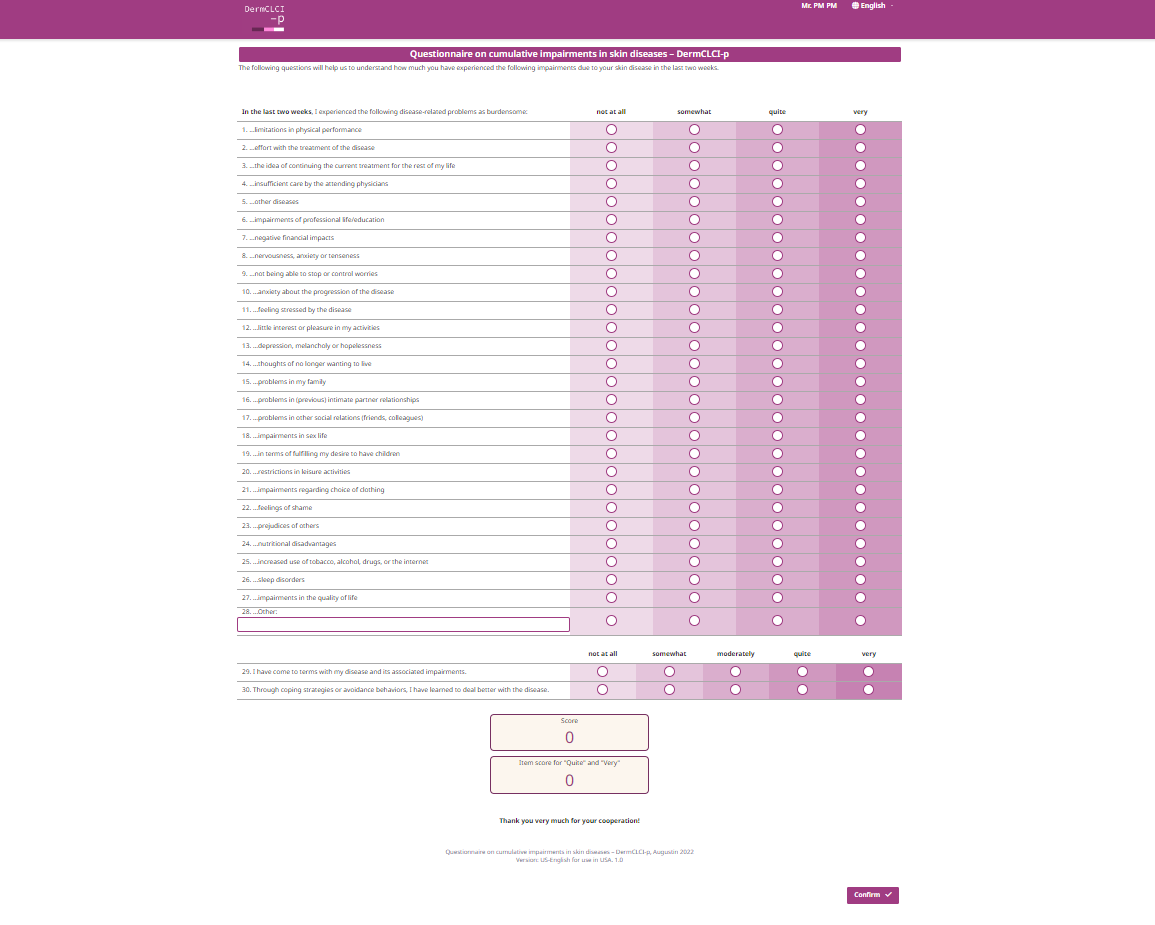Click the Confirm button

tap(872, 895)
